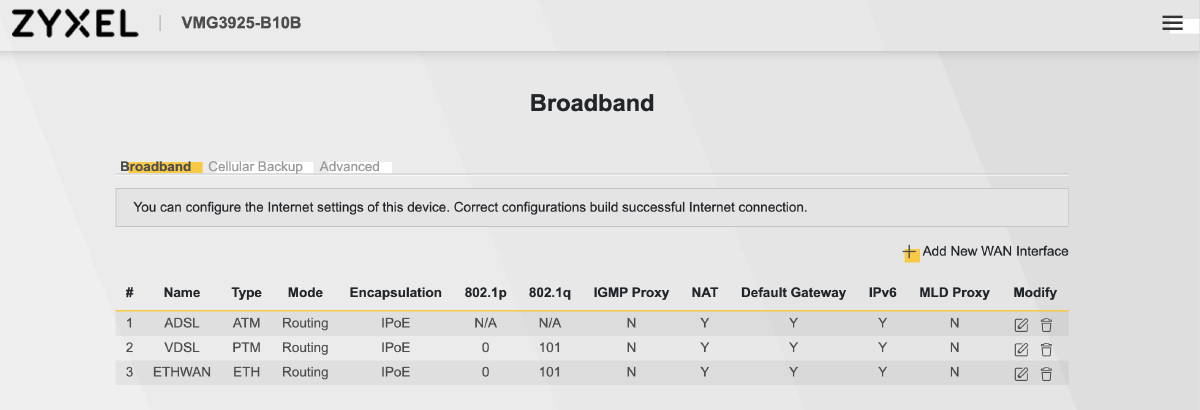This screenshot has width=1200, height=410.
Task: Select the Broadband tab
Action: [156, 167]
